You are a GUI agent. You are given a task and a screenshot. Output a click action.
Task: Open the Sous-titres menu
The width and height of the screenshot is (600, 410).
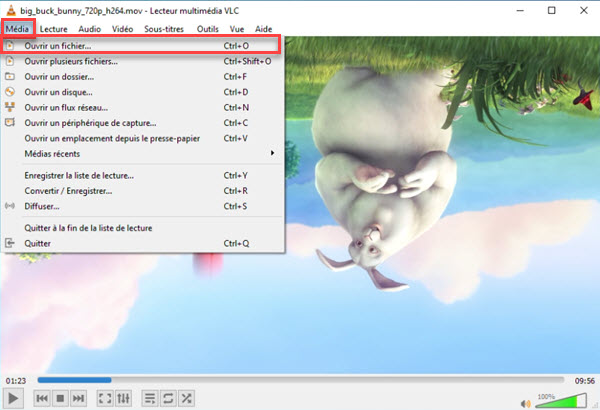coord(164,29)
